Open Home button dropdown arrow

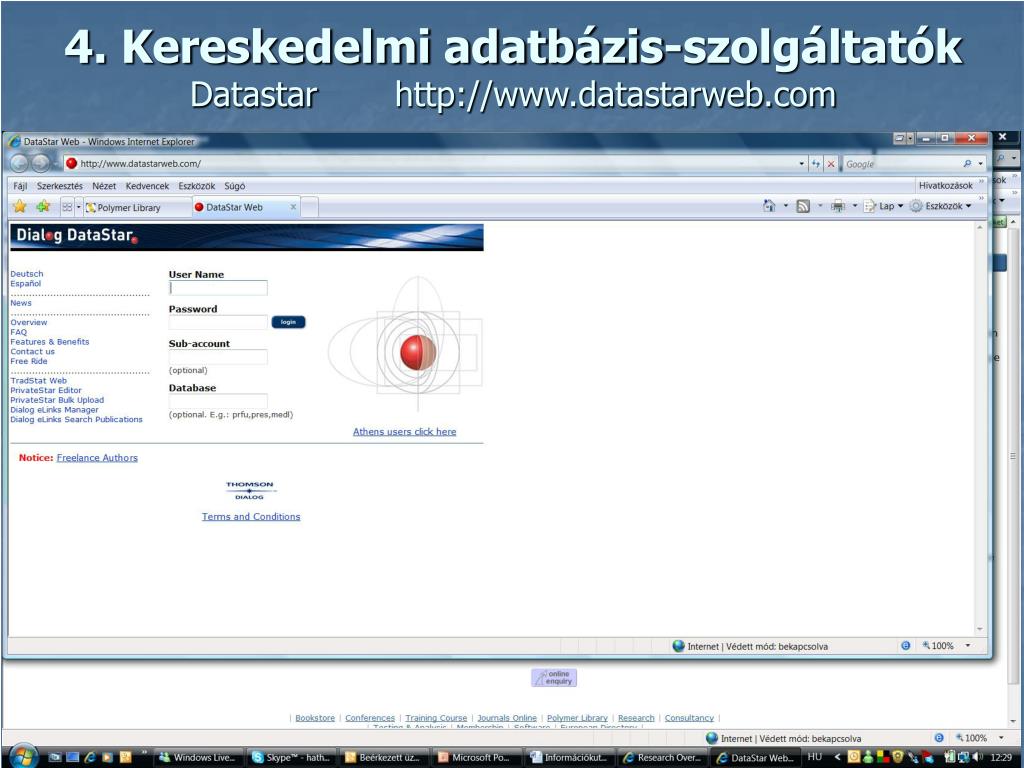786,206
